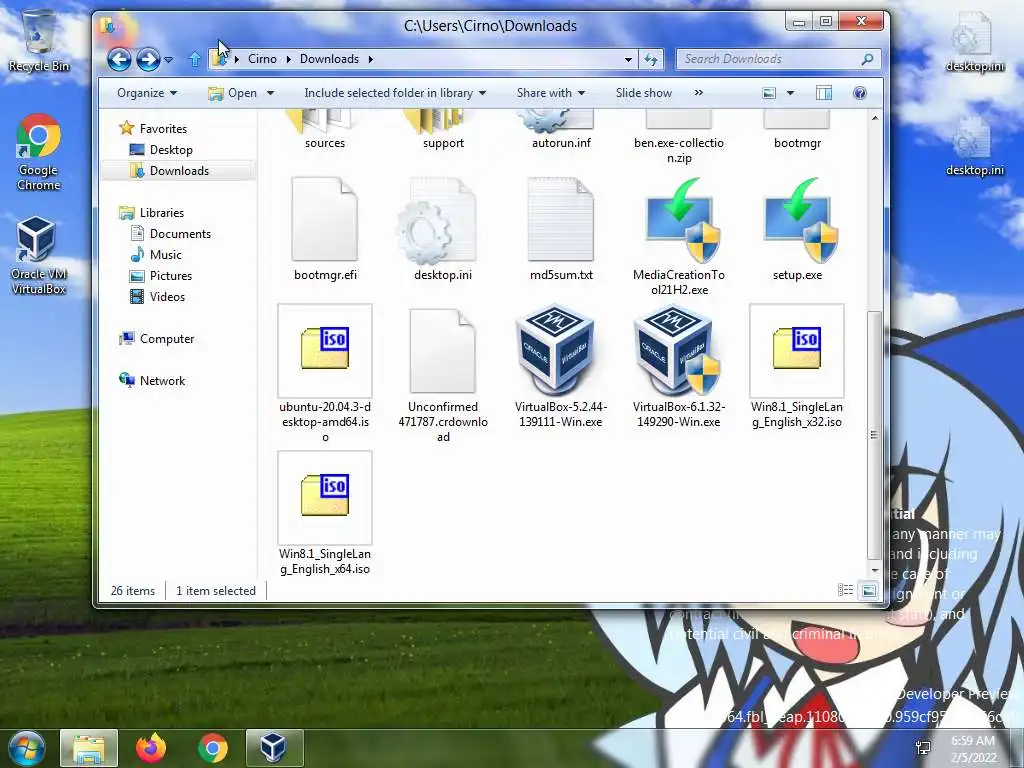Switch to large icons view in status bar
This screenshot has height=768, width=1024.
coord(869,590)
